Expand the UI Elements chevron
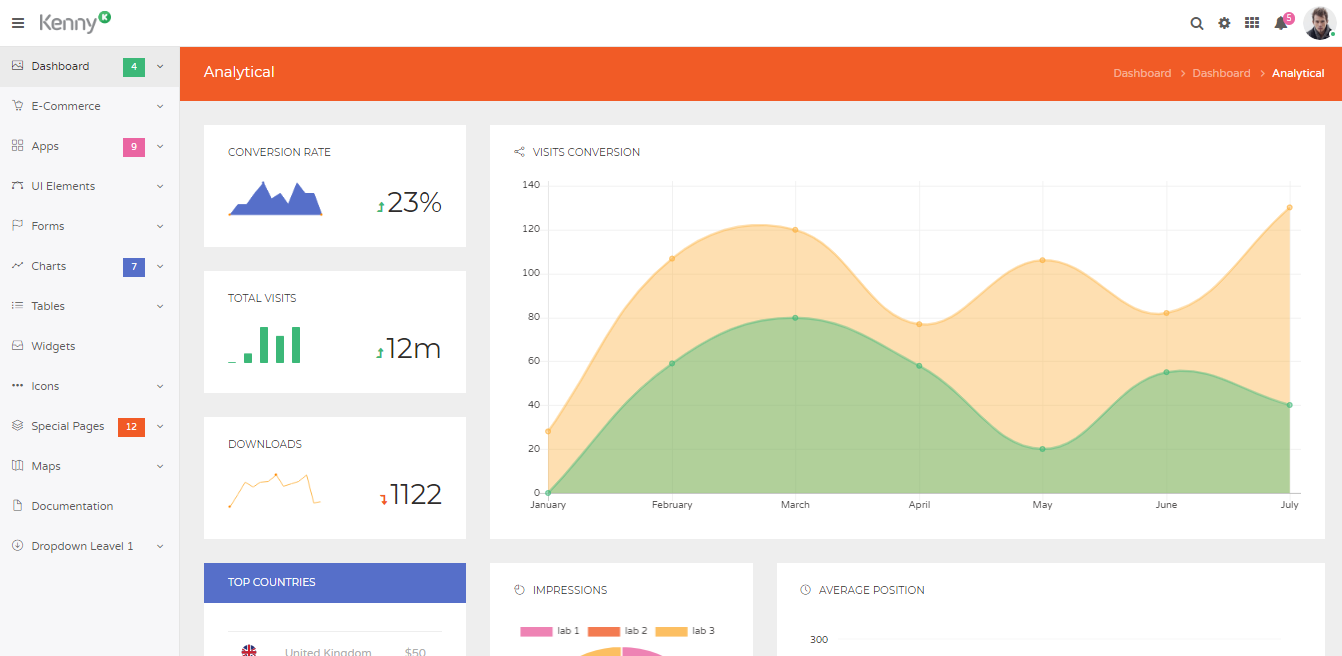 click(160, 186)
